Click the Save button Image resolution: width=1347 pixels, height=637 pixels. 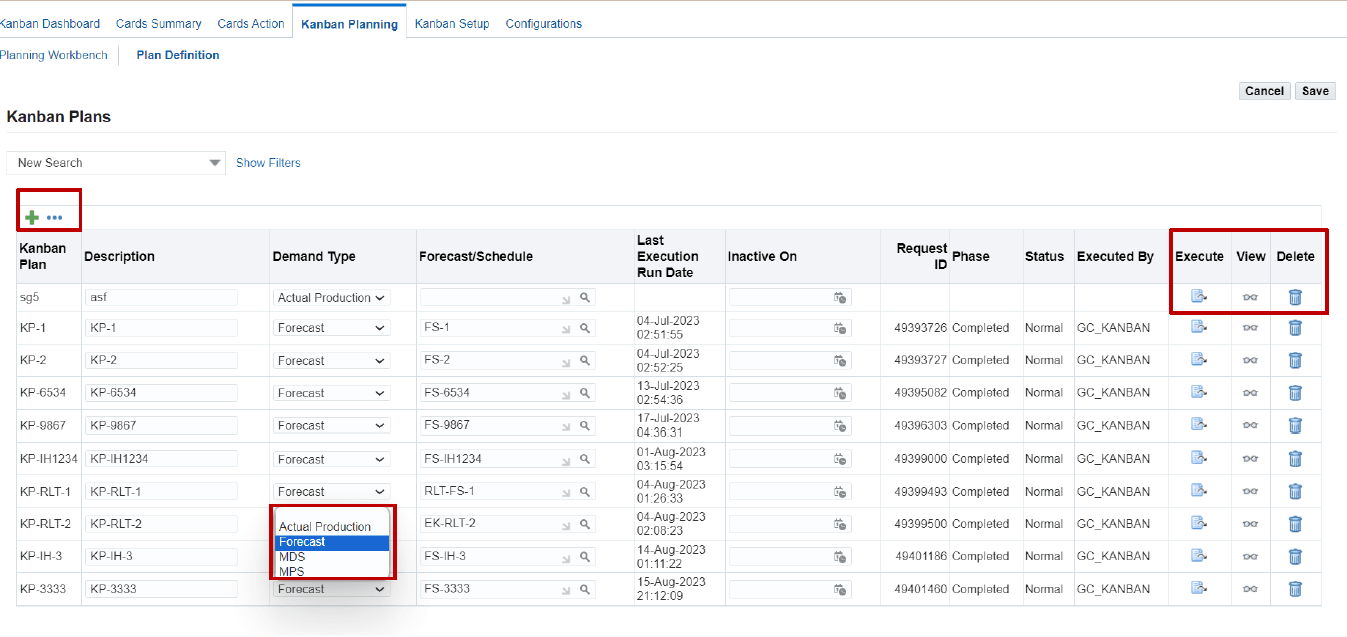1315,91
